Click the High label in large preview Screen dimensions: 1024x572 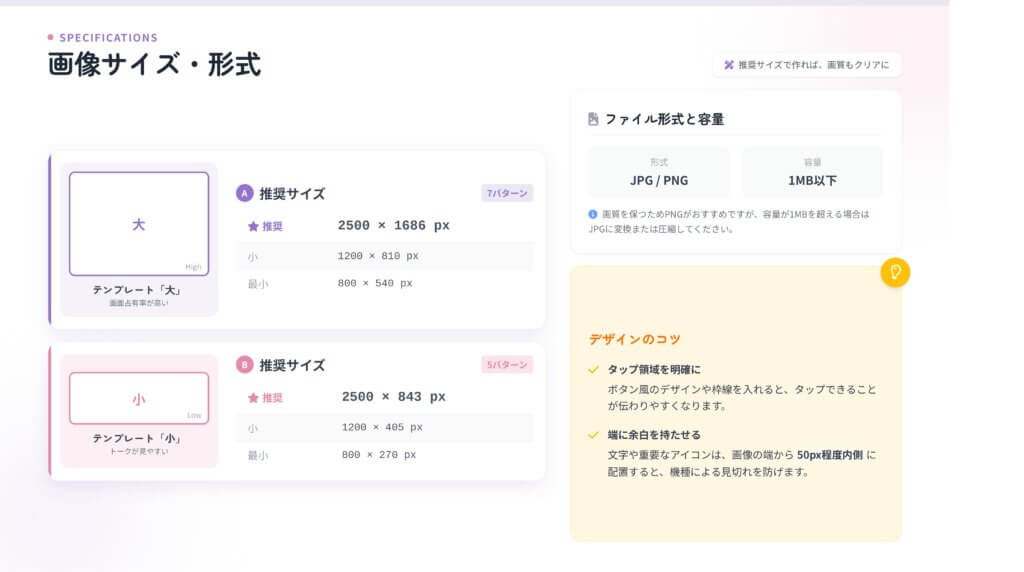click(x=193, y=267)
